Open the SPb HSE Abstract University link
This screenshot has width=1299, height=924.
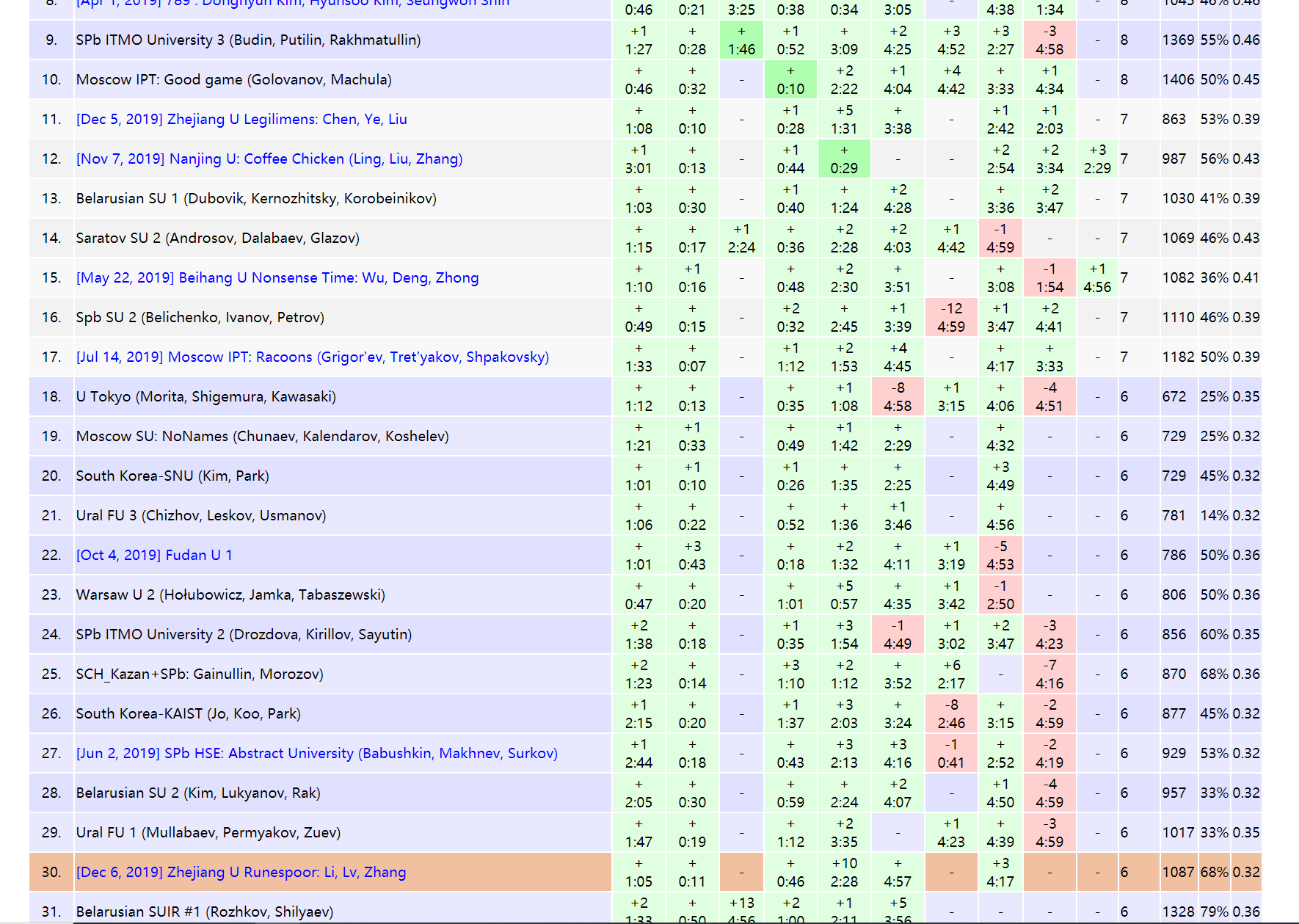click(x=317, y=754)
